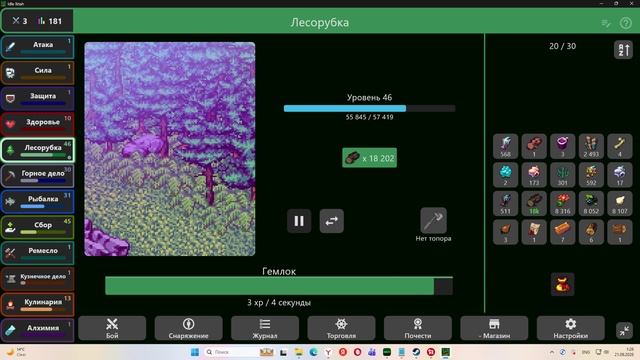Open the Настройки screen
This screenshot has height=360, width=640.
point(570,328)
